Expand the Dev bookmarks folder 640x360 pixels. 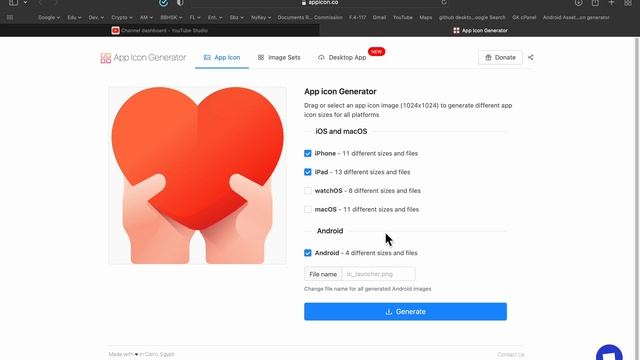(x=96, y=18)
